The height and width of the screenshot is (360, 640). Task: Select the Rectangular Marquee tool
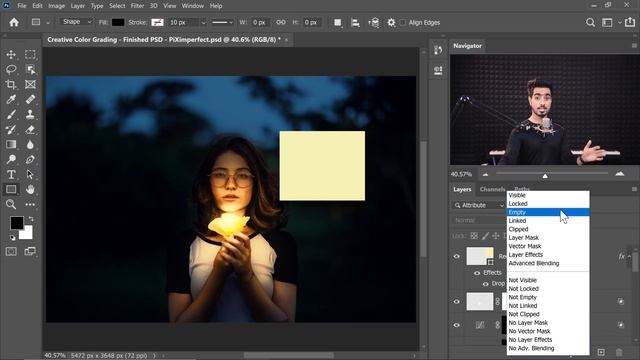coord(30,54)
